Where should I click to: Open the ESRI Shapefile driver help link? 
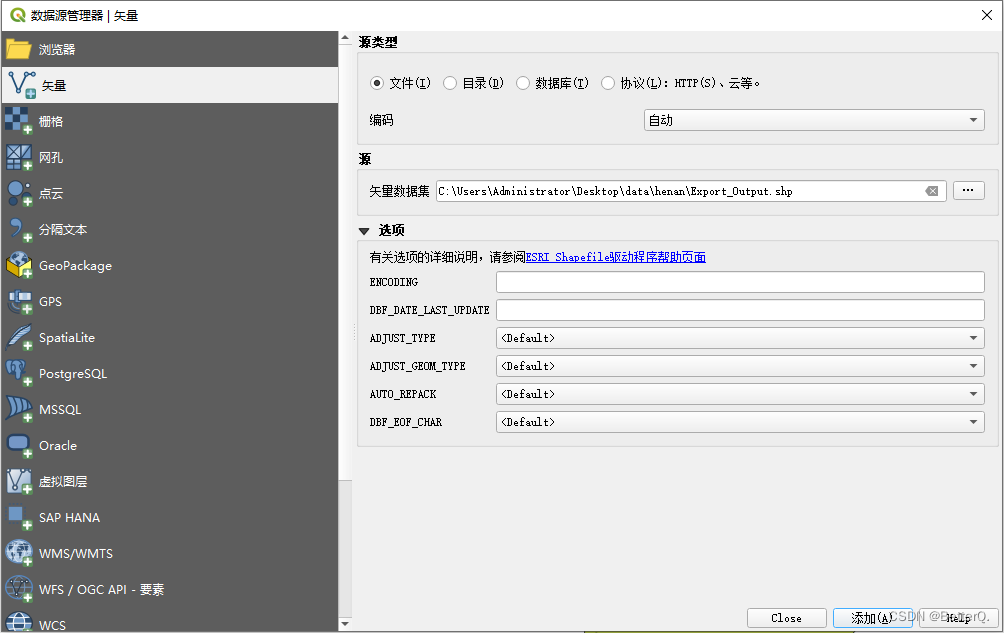[x=615, y=257]
